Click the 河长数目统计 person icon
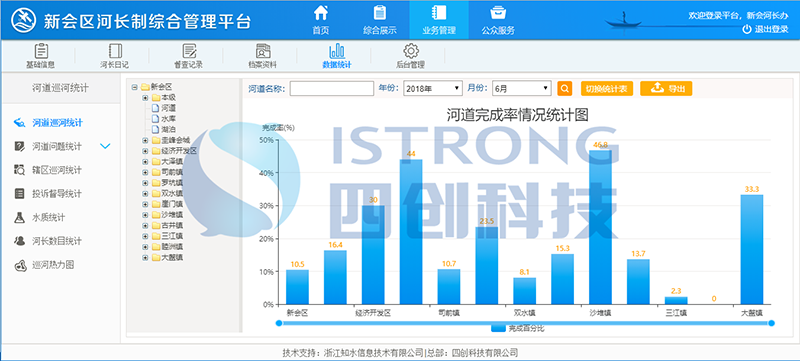The width and height of the screenshot is (800, 361). [19, 241]
